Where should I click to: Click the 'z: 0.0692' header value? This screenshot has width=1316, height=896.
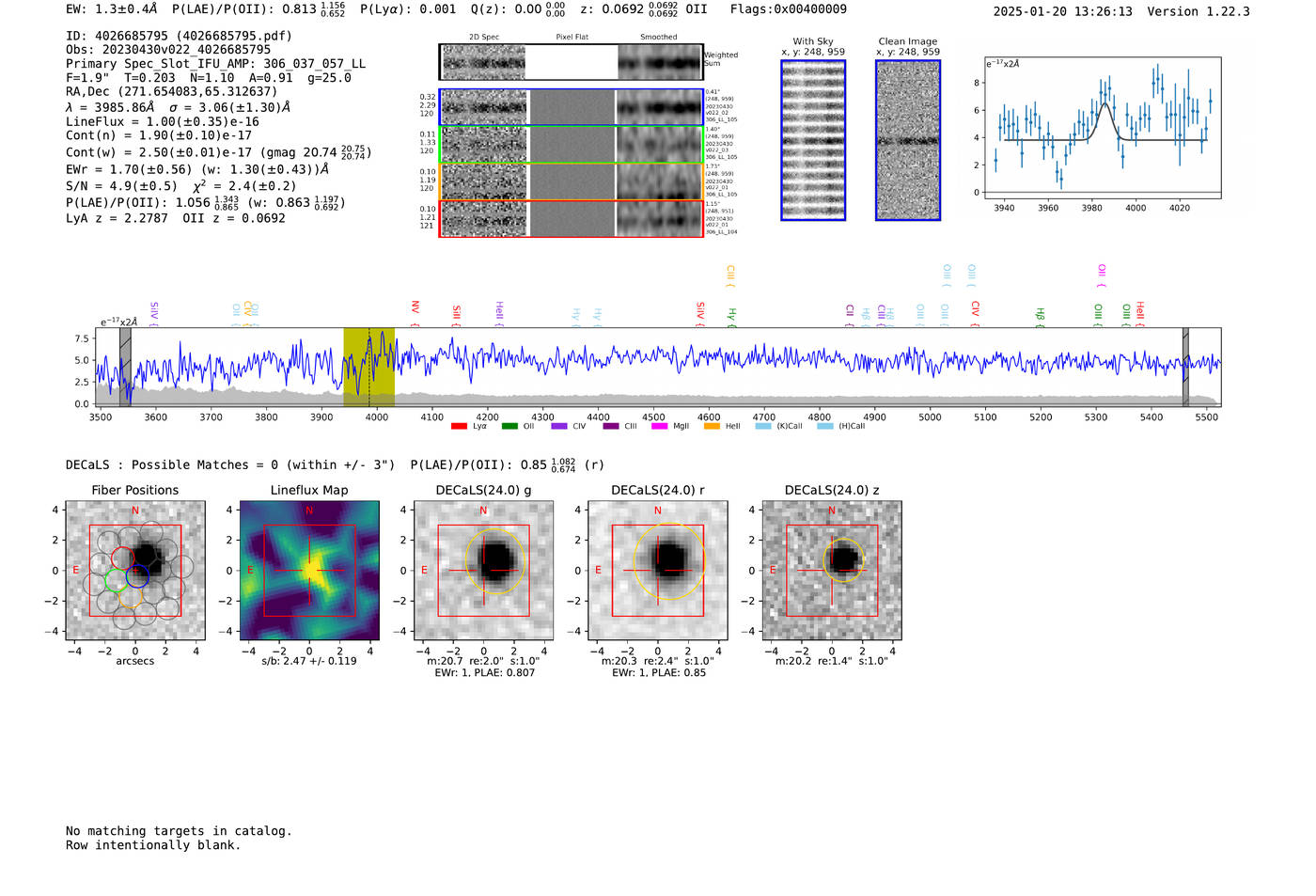tap(612, 8)
